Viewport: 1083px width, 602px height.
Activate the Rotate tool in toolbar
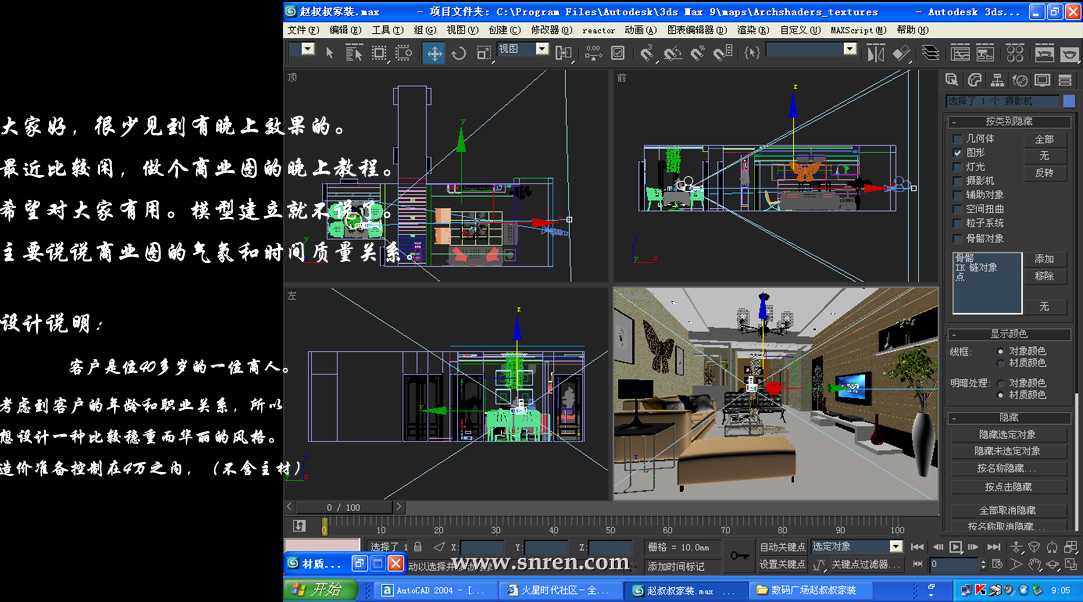pos(459,53)
